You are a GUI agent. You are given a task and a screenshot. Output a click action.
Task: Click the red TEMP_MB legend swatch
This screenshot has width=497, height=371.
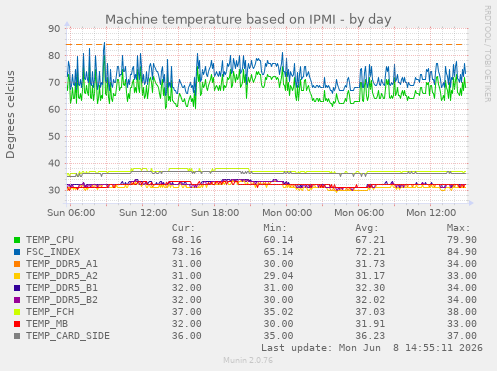(x=17, y=324)
